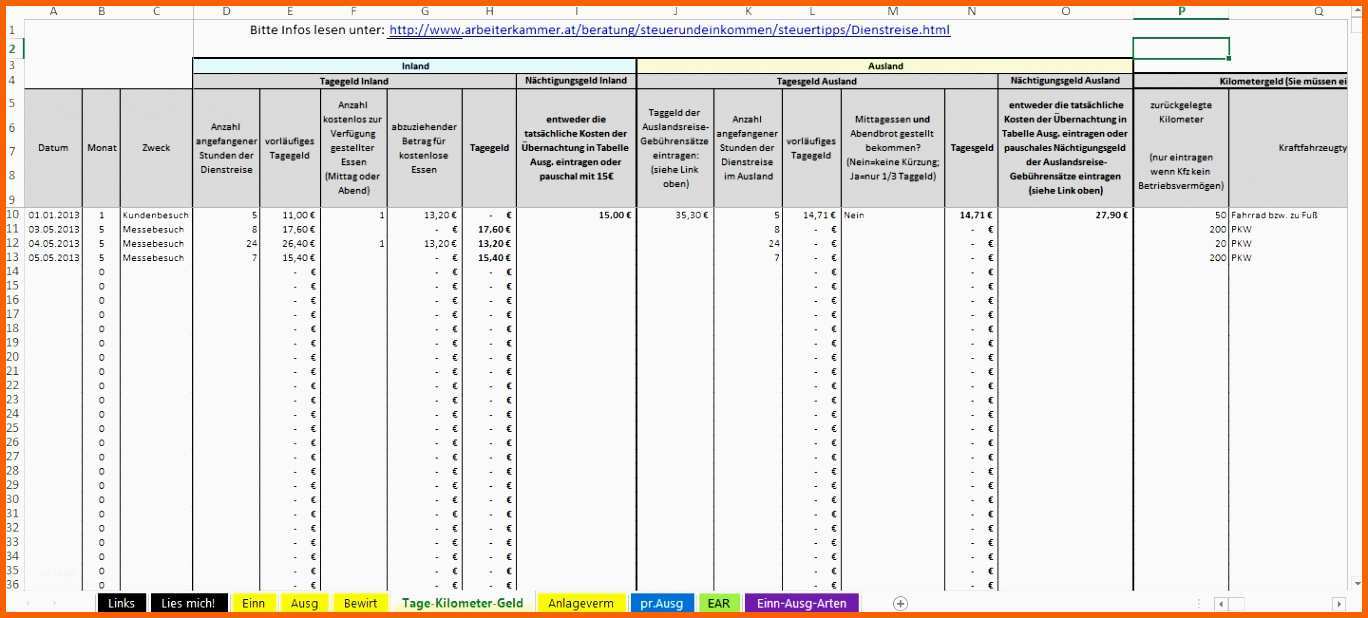Open the EAR sheet tab
Screen dimensions: 1368x618
718,603
